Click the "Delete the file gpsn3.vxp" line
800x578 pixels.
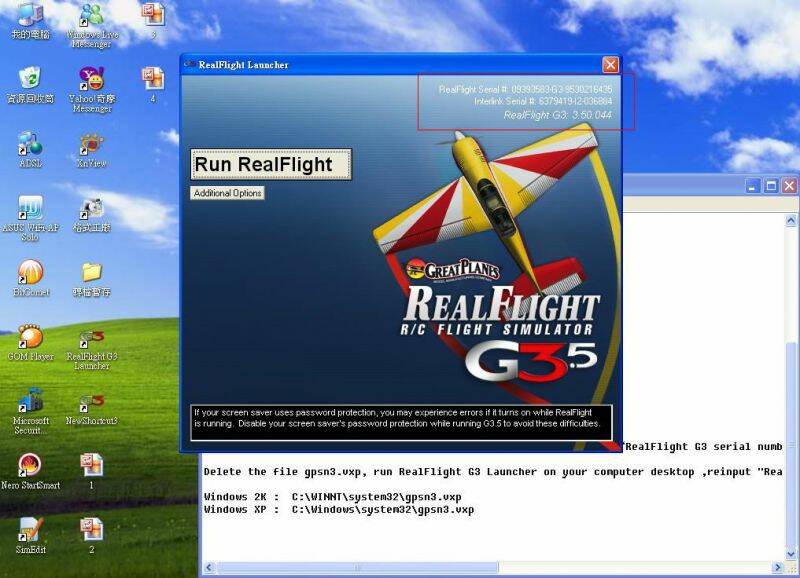click(493, 472)
